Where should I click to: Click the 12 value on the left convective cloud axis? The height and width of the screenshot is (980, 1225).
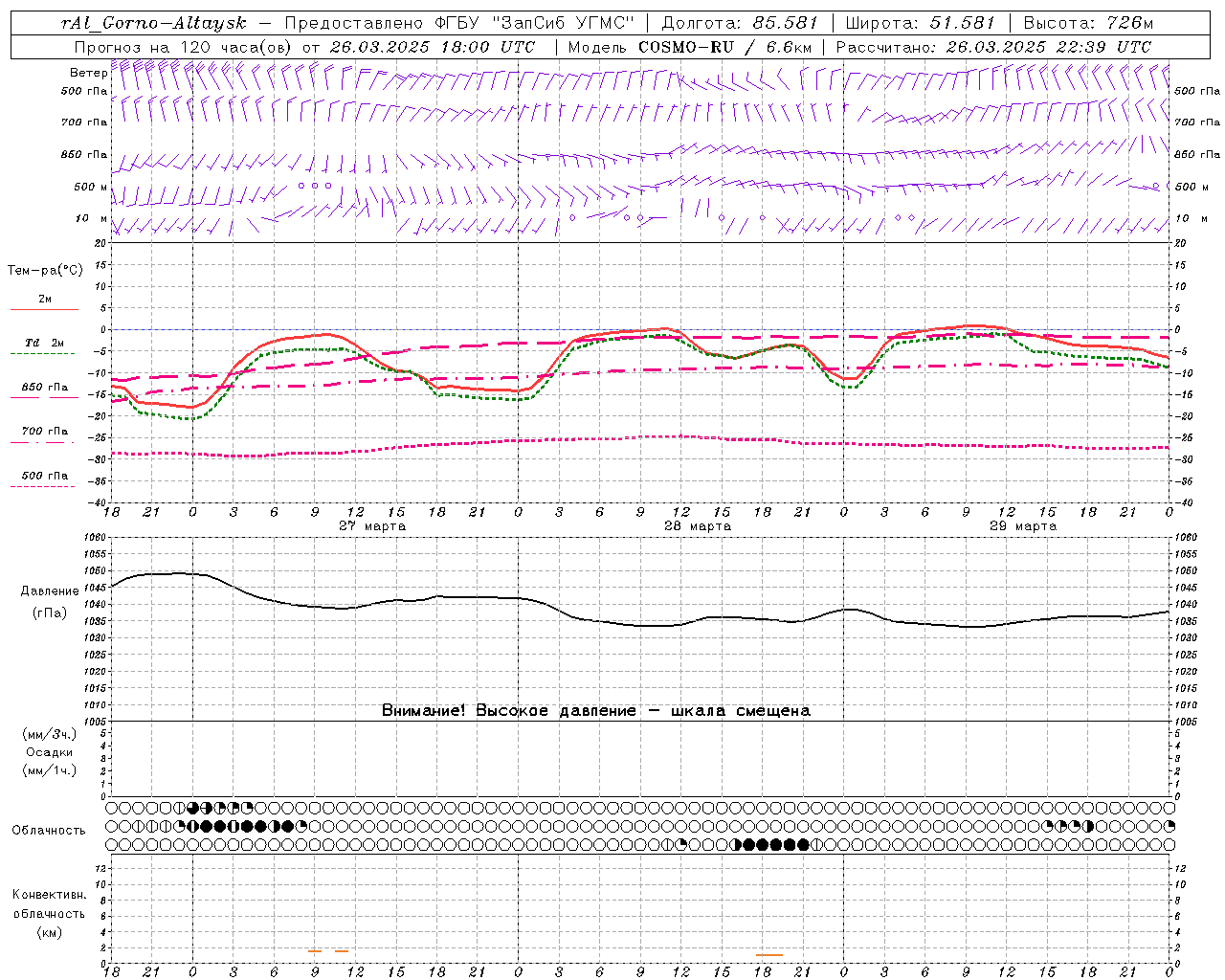point(100,868)
